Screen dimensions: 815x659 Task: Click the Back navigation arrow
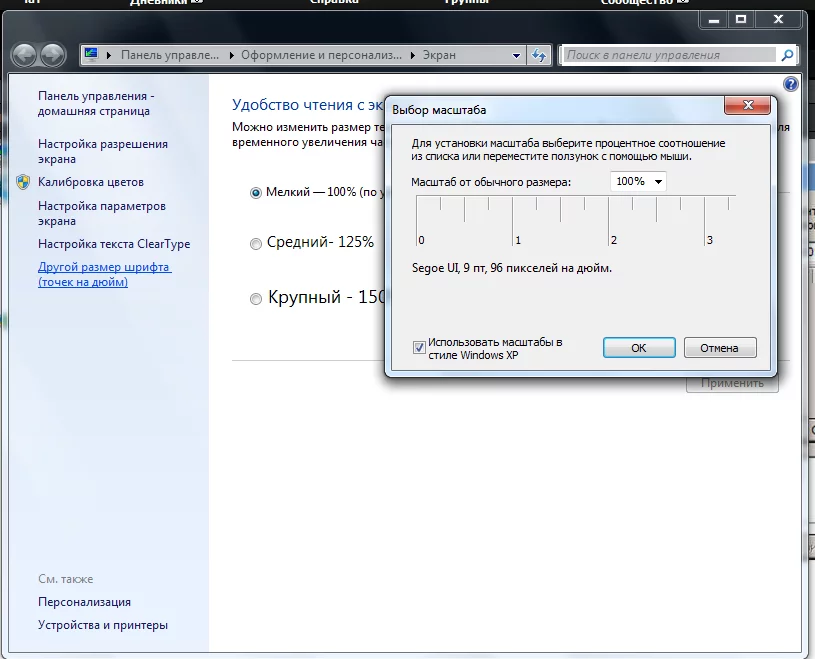click(24, 55)
